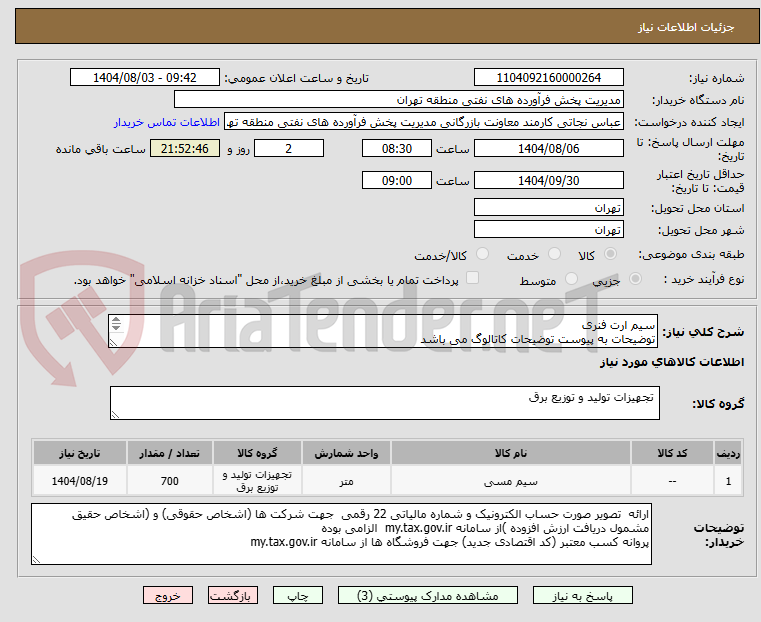Image resolution: width=761 pixels, height=622 pixels.
Task: Click the پاسخ به نیاز button
Action: click(582, 595)
